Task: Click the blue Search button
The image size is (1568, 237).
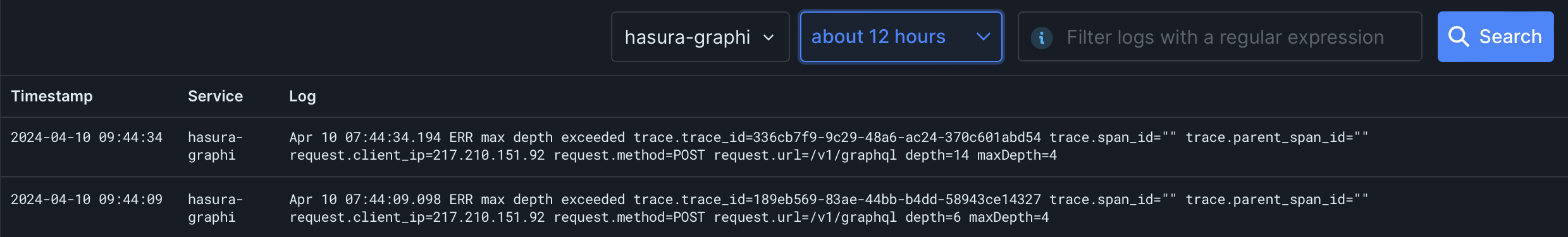Action: [1495, 37]
